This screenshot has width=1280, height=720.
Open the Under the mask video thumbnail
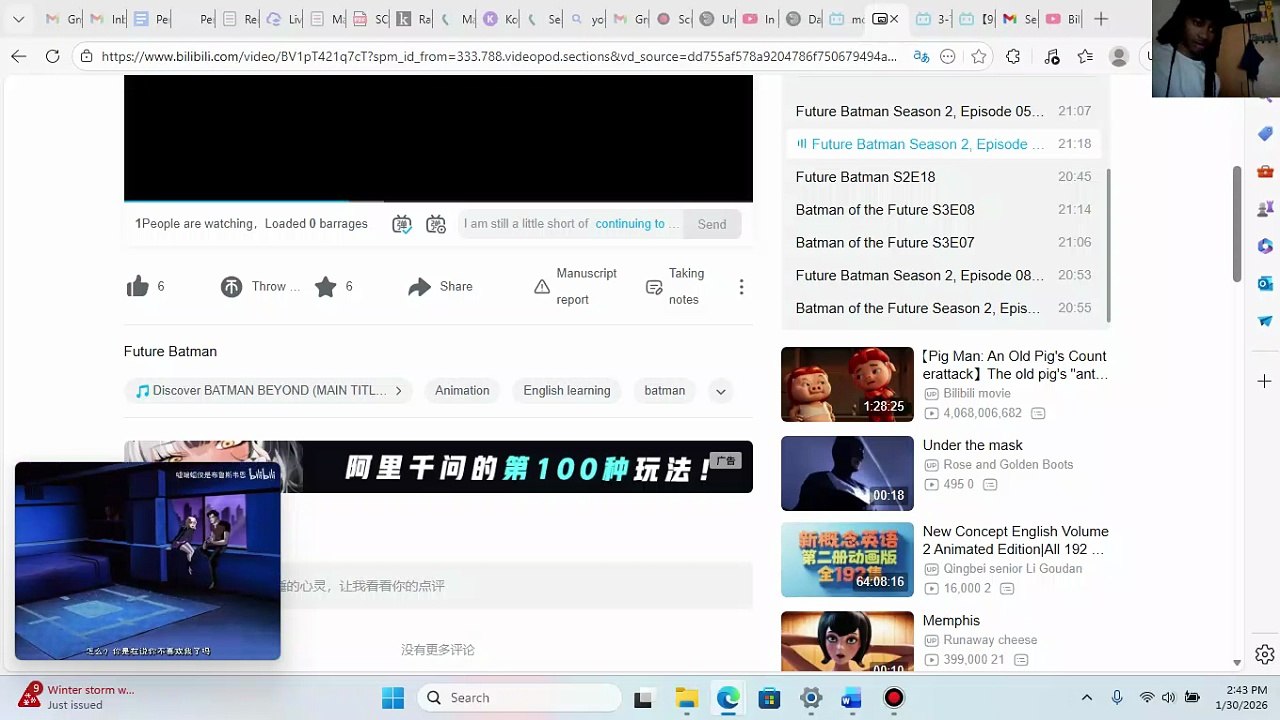(x=847, y=473)
